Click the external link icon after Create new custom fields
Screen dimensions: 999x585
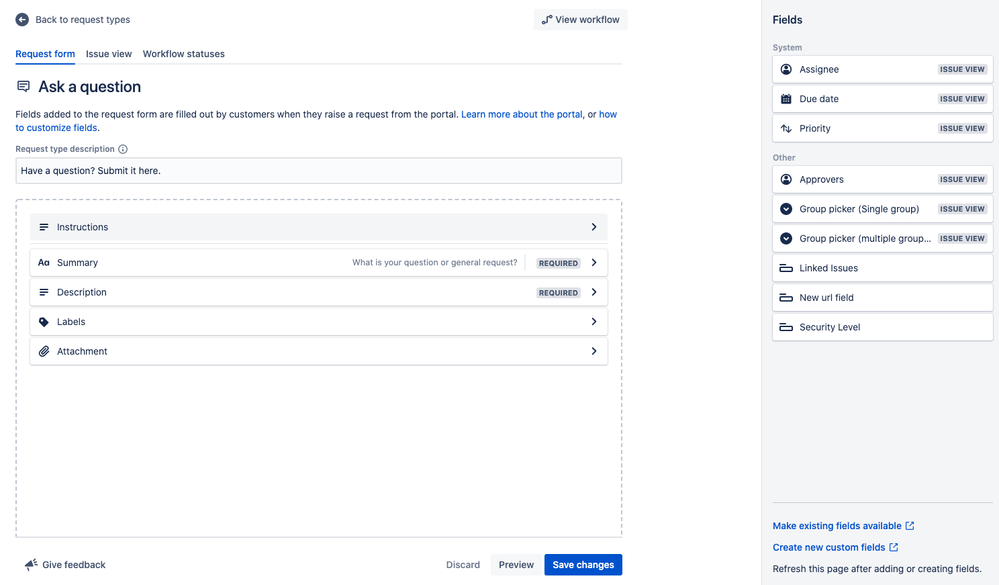[894, 547]
